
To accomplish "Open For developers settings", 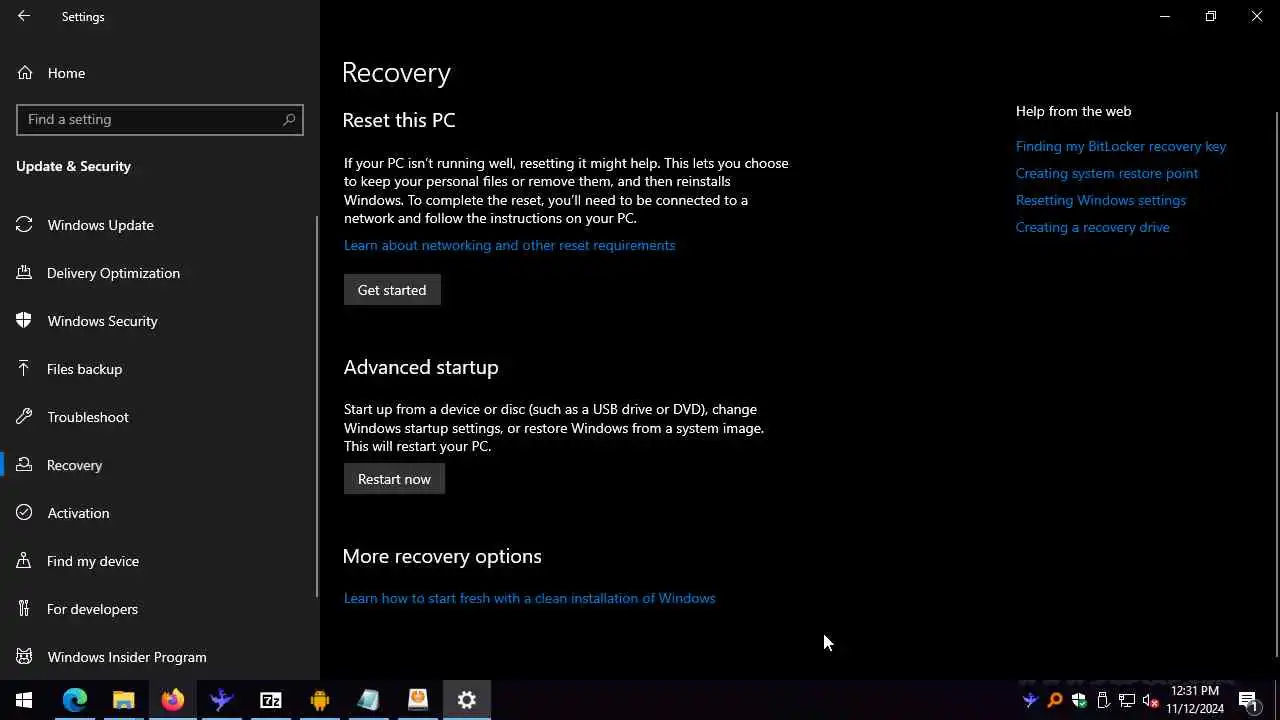I will [x=158, y=609].
